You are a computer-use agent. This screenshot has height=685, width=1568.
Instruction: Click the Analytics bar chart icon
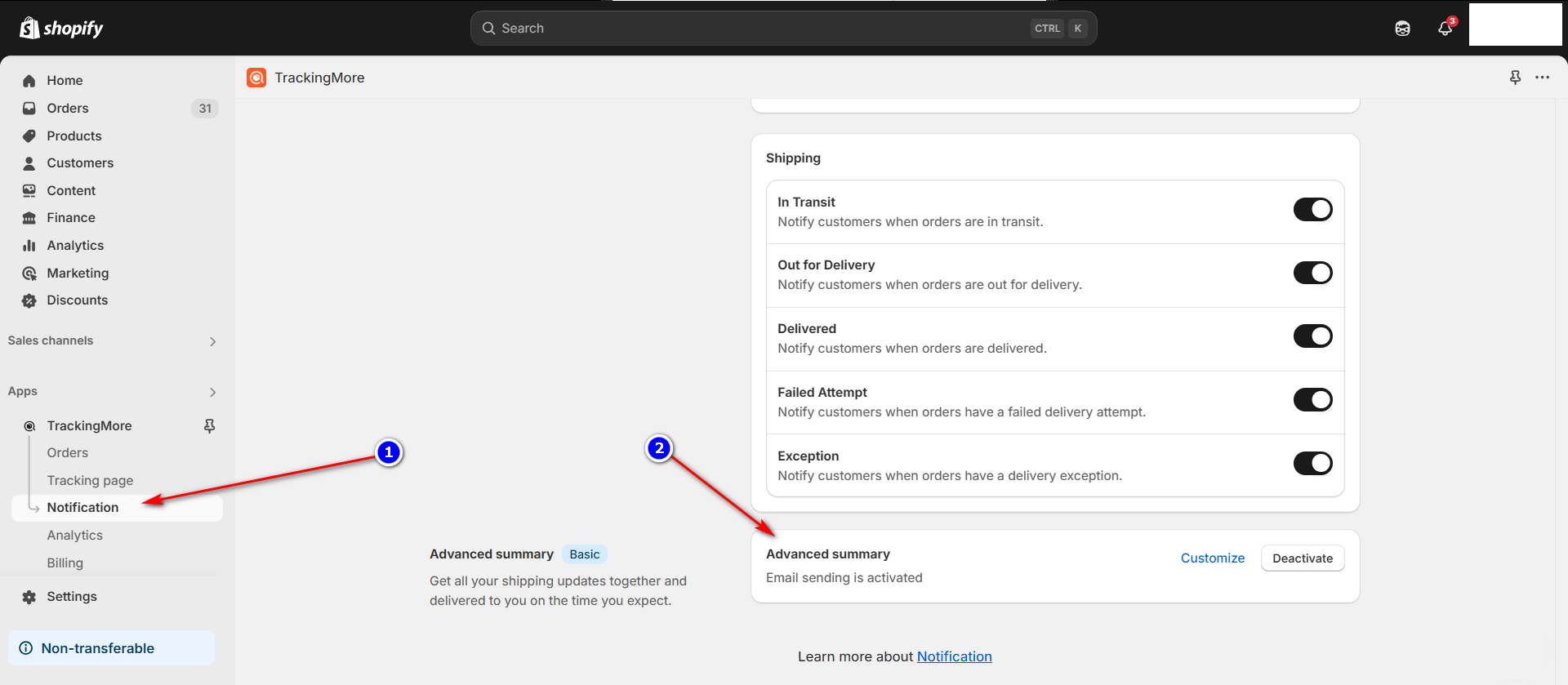[29, 246]
